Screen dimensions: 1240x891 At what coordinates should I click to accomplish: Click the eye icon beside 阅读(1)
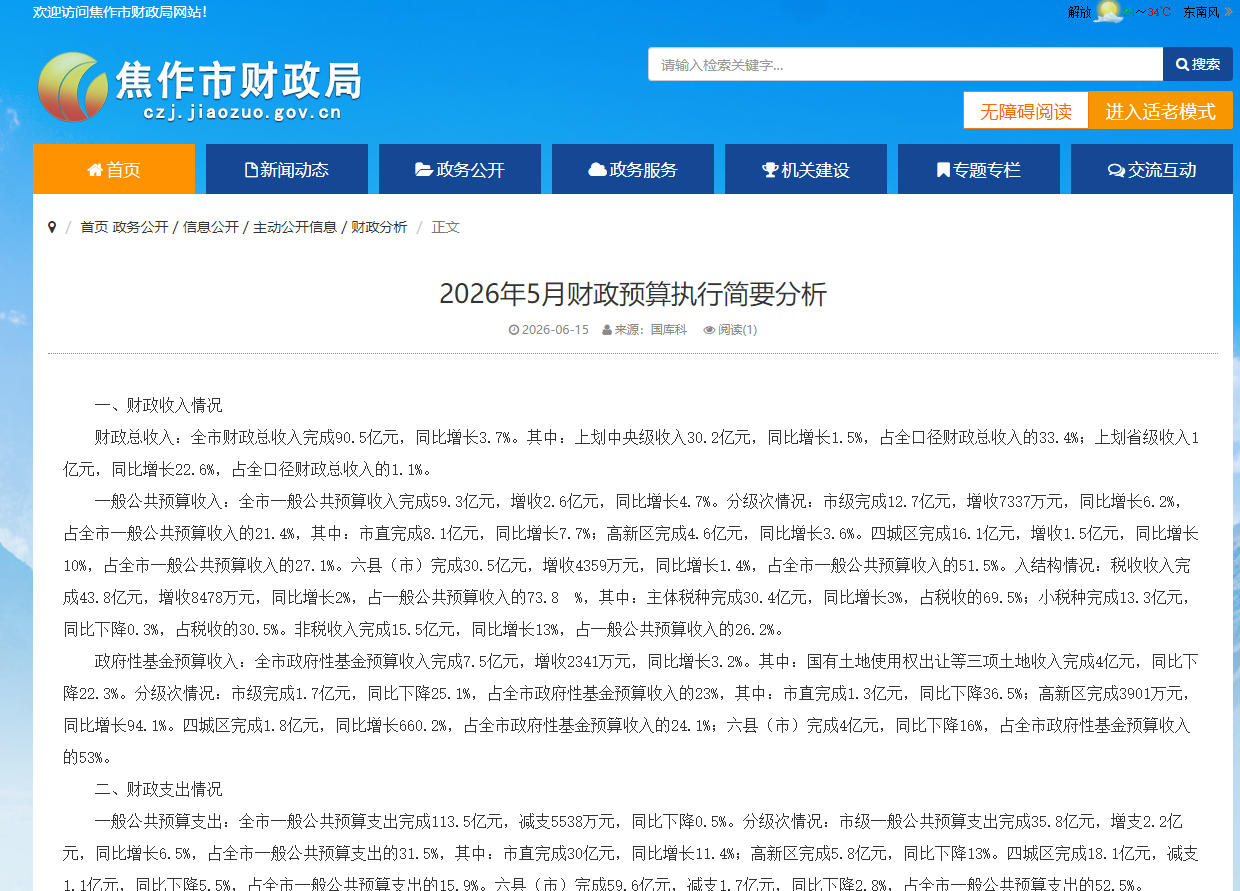(709, 330)
